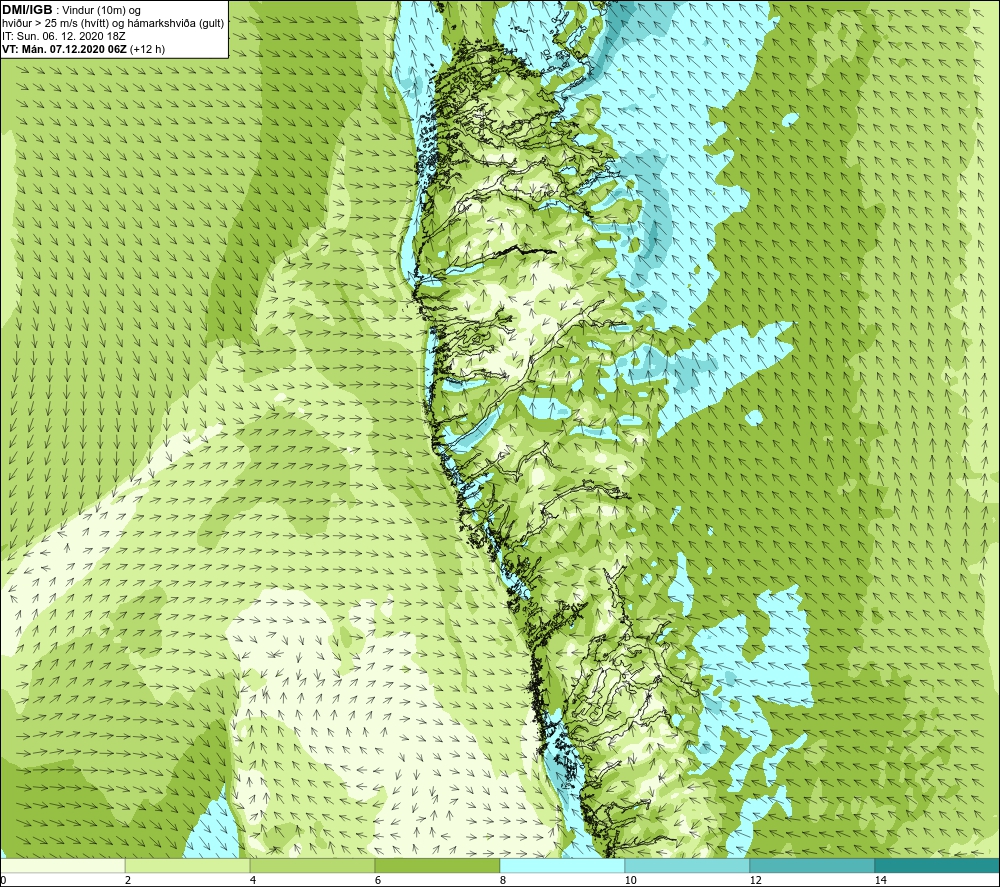Click the darkest teal legend swatch above 14
1000x887 pixels.
(x=938, y=865)
